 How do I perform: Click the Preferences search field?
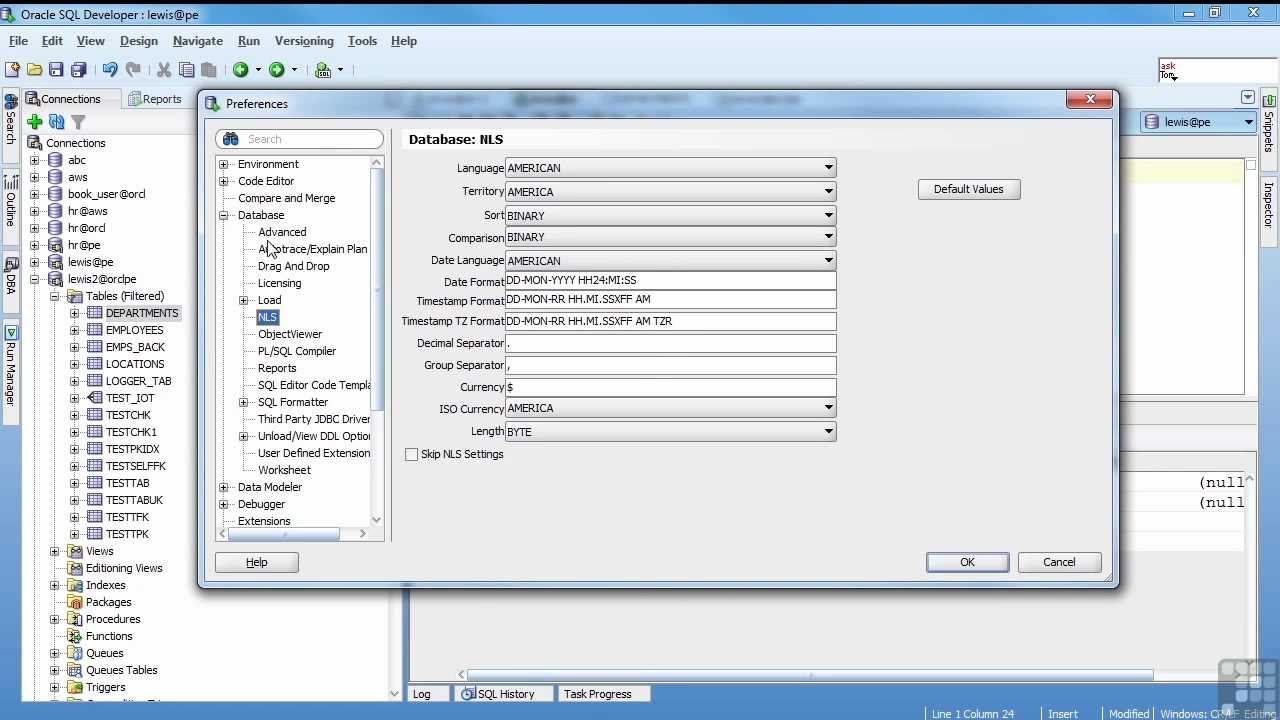300,139
